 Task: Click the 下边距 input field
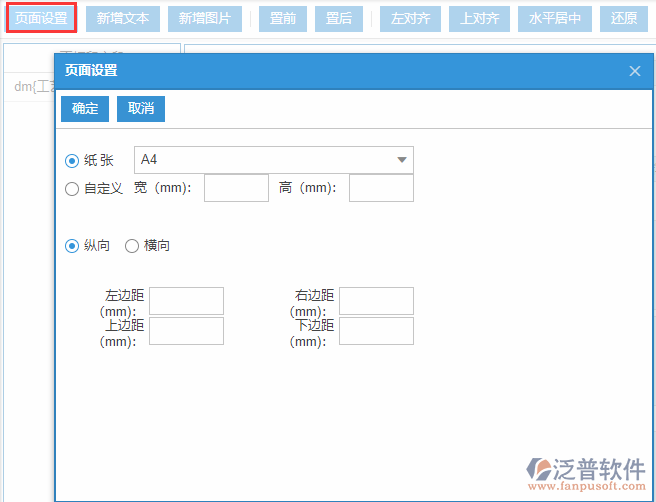377,331
